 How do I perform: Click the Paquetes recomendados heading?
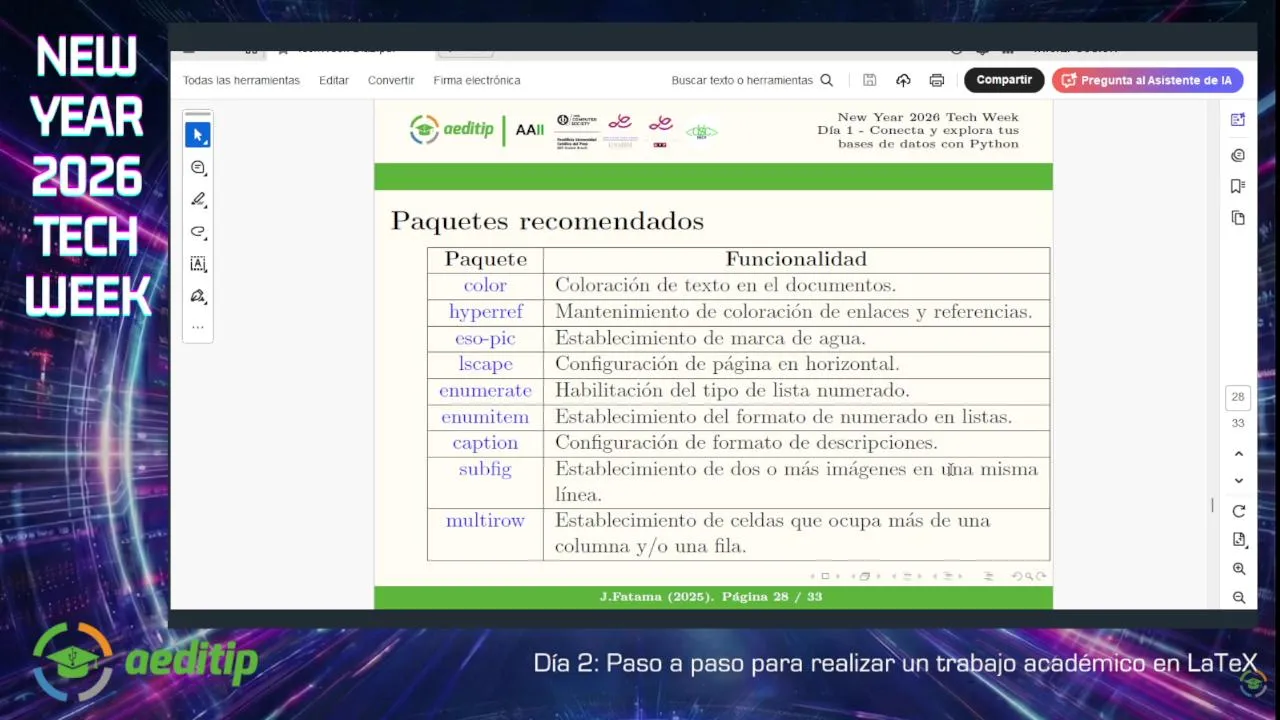point(547,221)
